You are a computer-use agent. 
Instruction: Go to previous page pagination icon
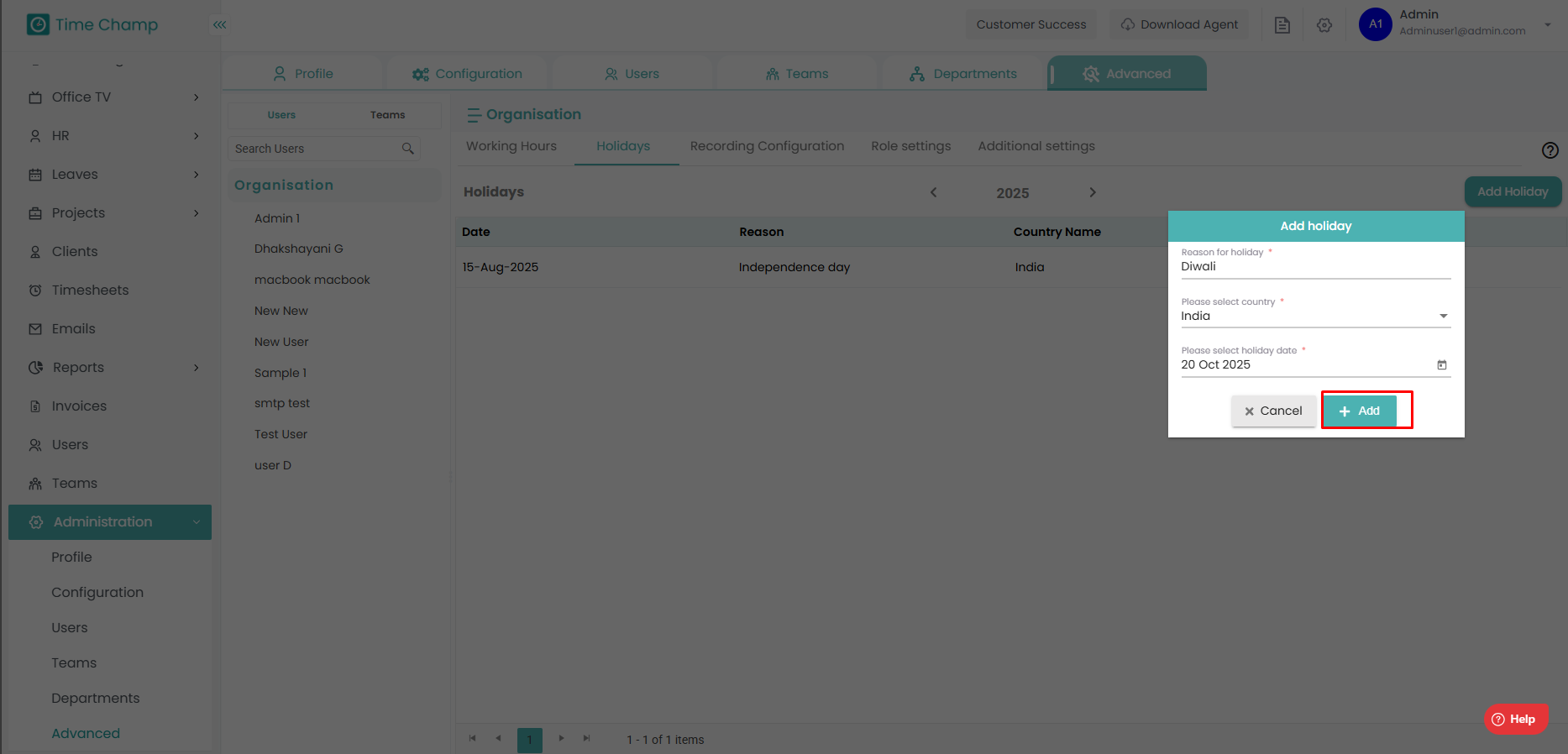[499, 739]
